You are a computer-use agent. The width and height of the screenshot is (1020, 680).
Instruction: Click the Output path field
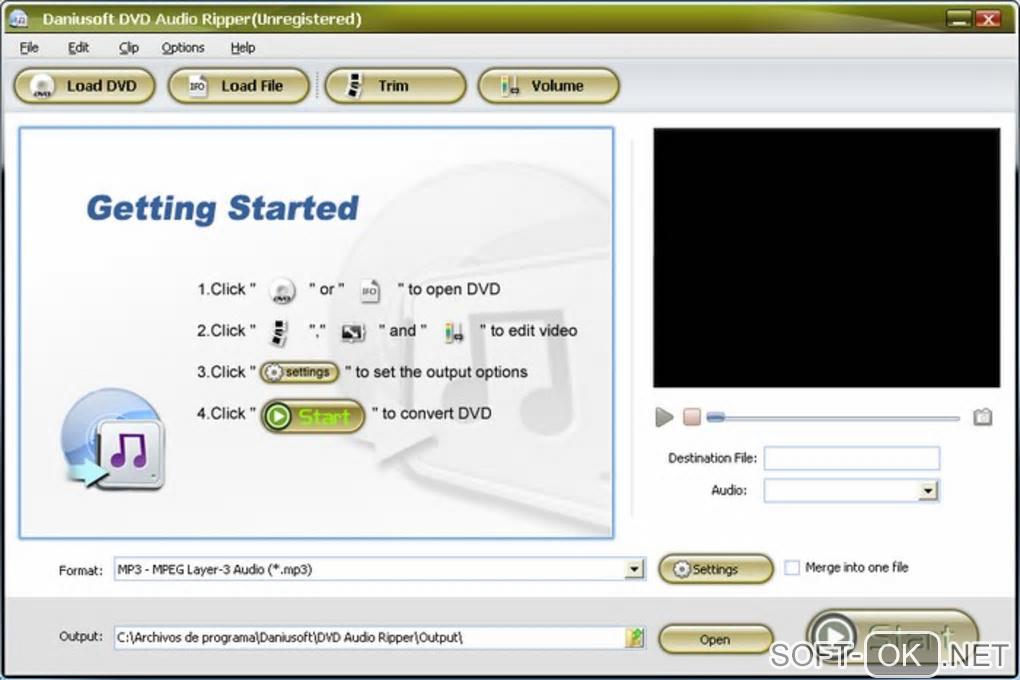(369, 637)
